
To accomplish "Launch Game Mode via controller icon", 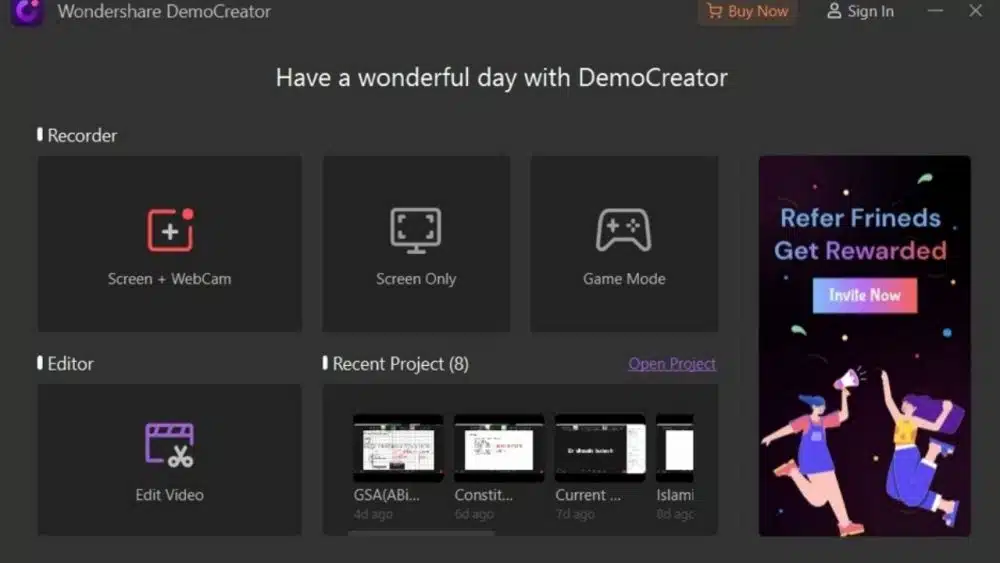I will pos(623,231).
